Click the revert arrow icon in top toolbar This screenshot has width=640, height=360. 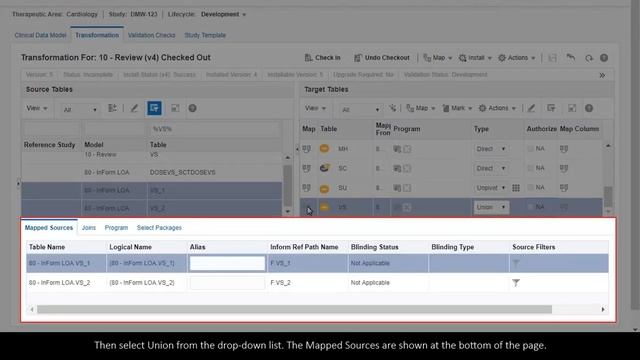point(571,58)
